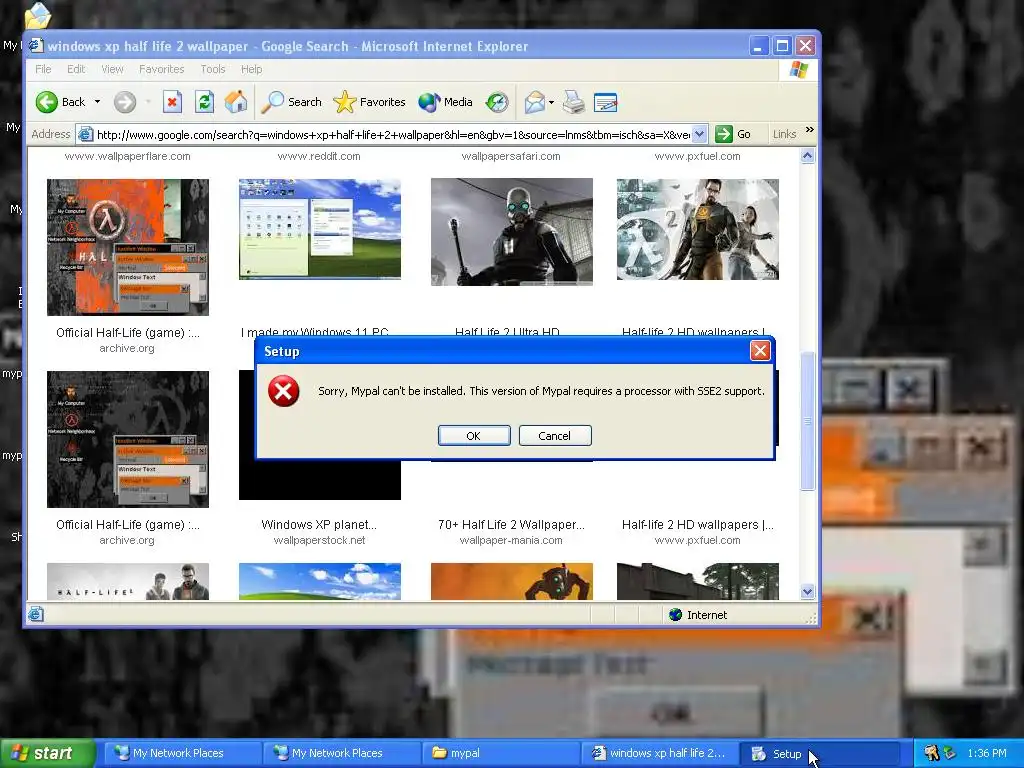Open the Windows XP Bliss desktop thumbnail

[x=320, y=229]
